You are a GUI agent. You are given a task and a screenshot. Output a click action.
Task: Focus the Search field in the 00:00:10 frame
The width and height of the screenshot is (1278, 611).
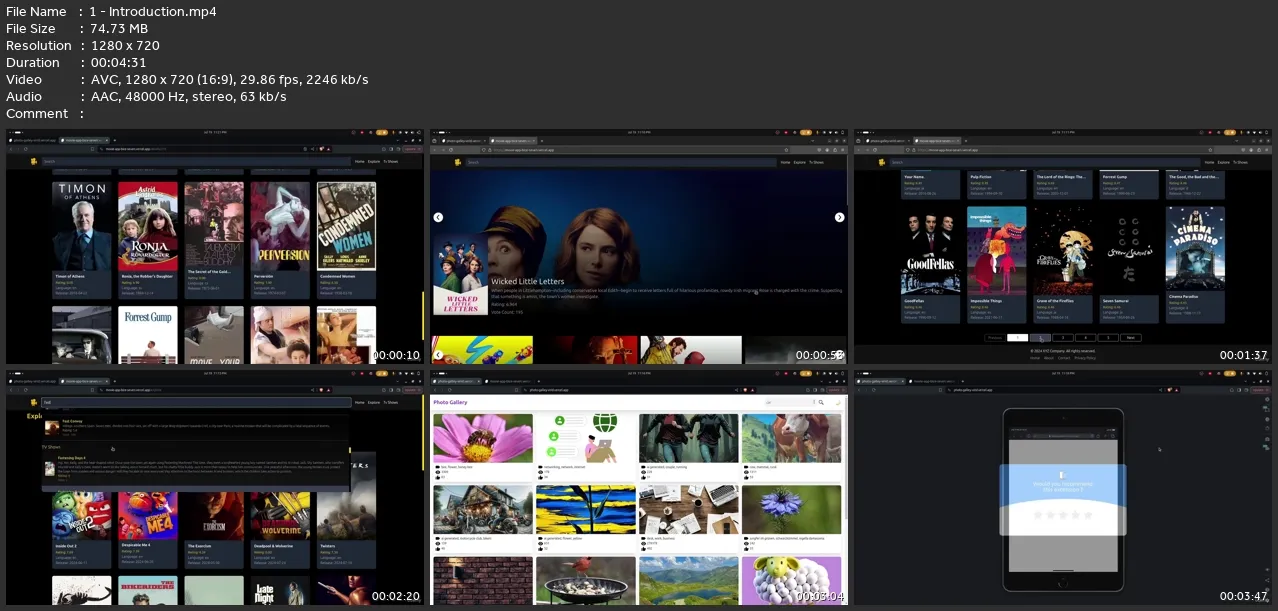point(195,161)
